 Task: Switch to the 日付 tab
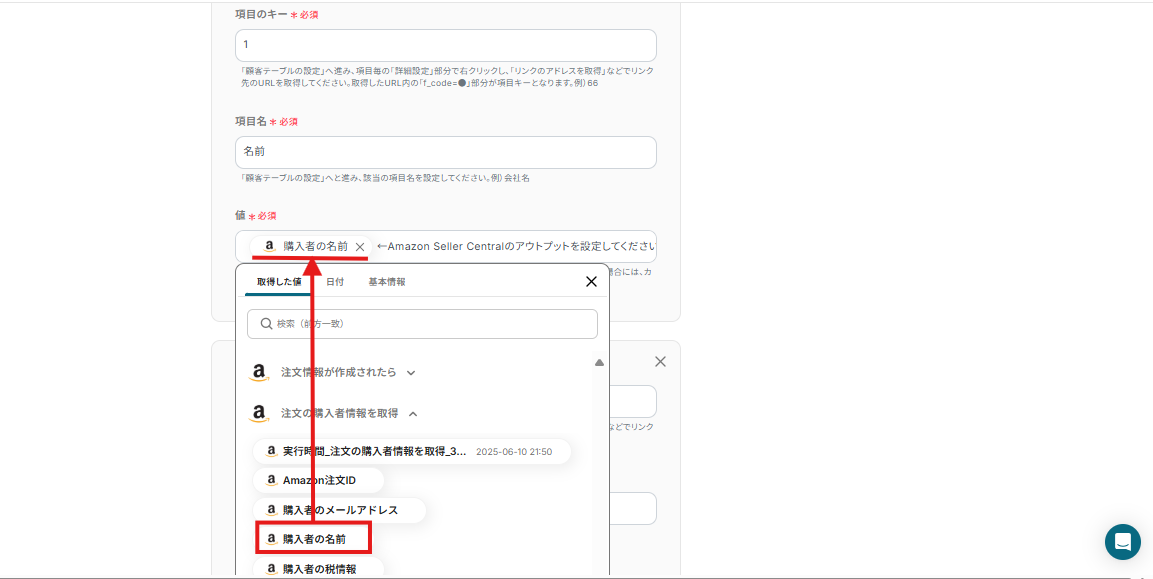335,282
